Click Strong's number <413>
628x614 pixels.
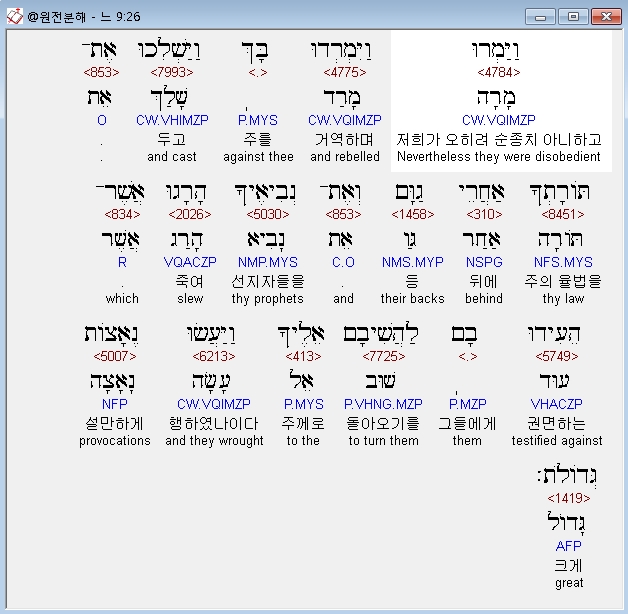click(303, 356)
